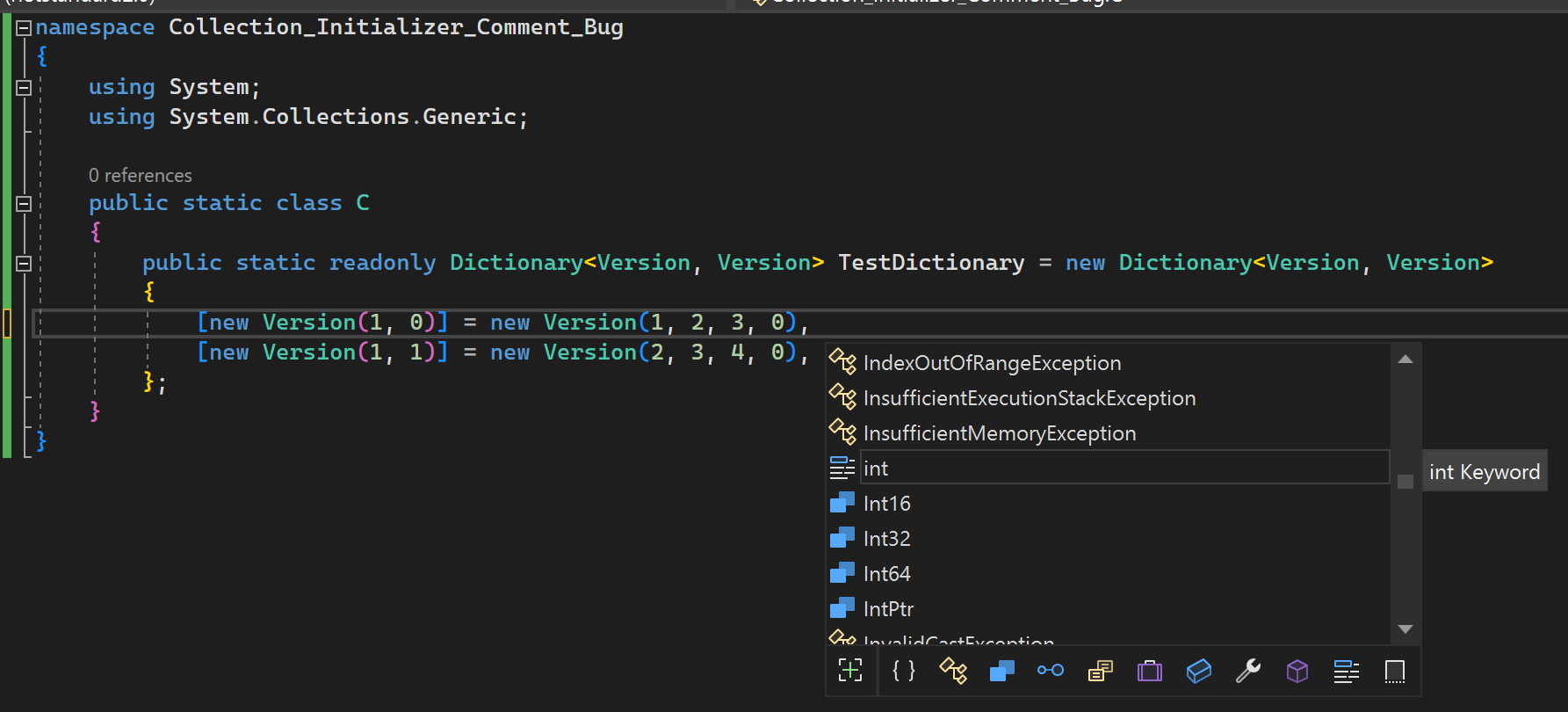Toggle the expand-unimported-namespaces filter in IntelliSense
Viewport: 1568px width, 712px height.
[850, 671]
